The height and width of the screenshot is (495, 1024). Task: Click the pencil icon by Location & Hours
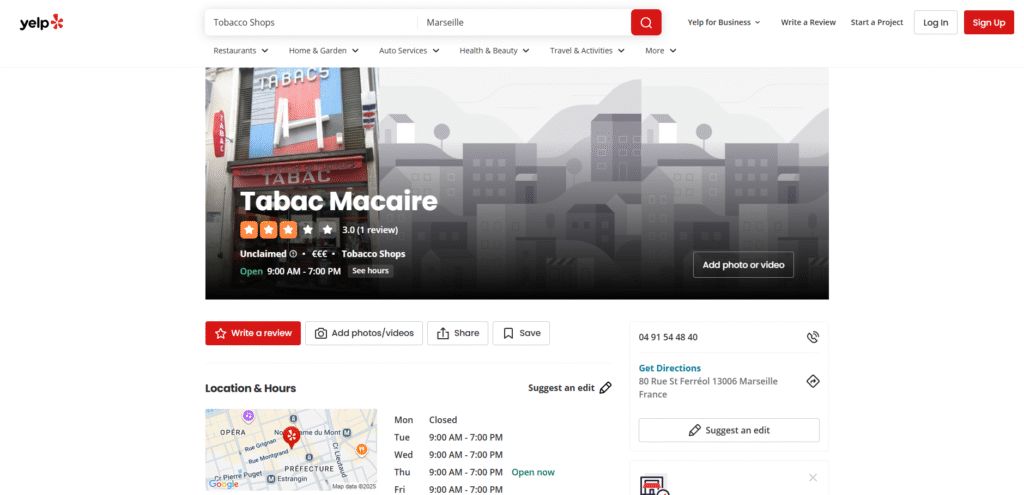point(605,388)
